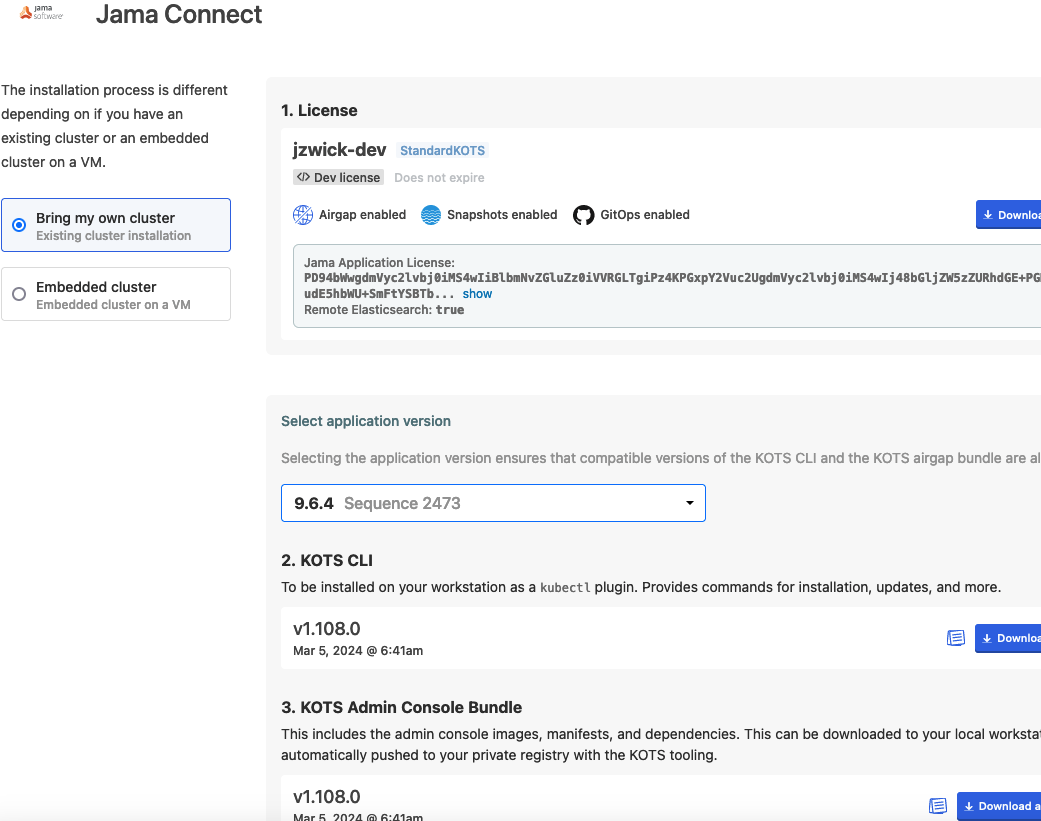
Task: Click the Remote Elasticsearch: true line
Action: point(384,310)
